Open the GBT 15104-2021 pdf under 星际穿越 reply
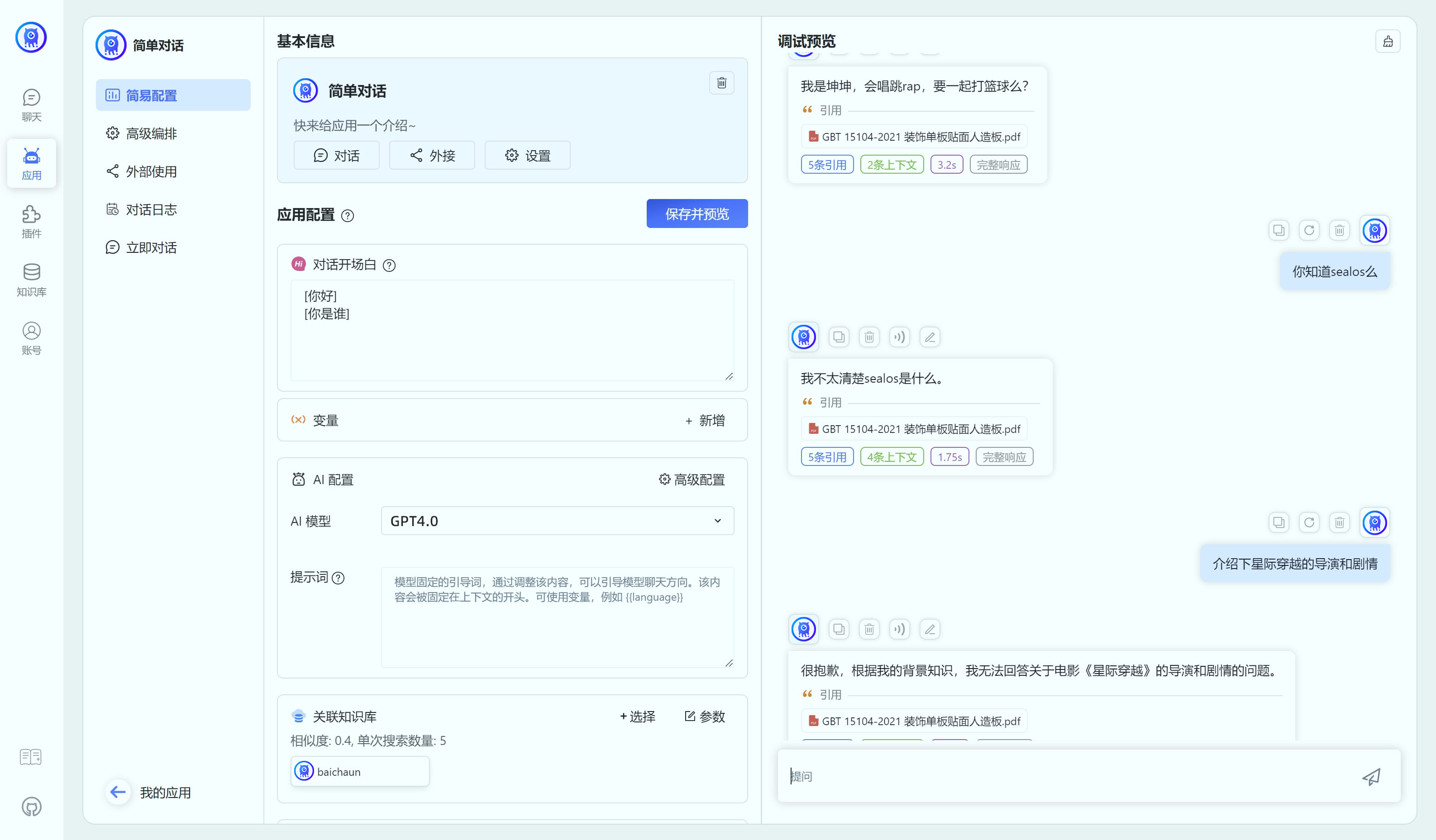Screen dimensions: 1436x840 coord(914,721)
